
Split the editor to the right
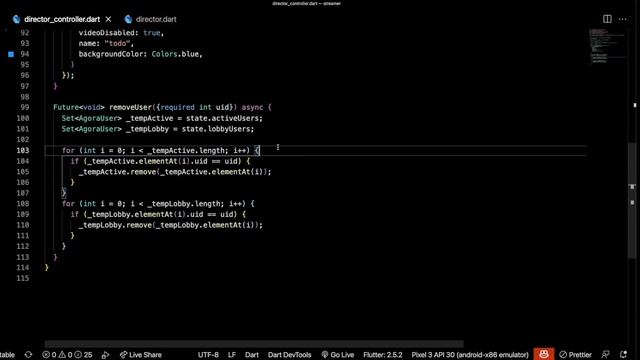(607, 19)
